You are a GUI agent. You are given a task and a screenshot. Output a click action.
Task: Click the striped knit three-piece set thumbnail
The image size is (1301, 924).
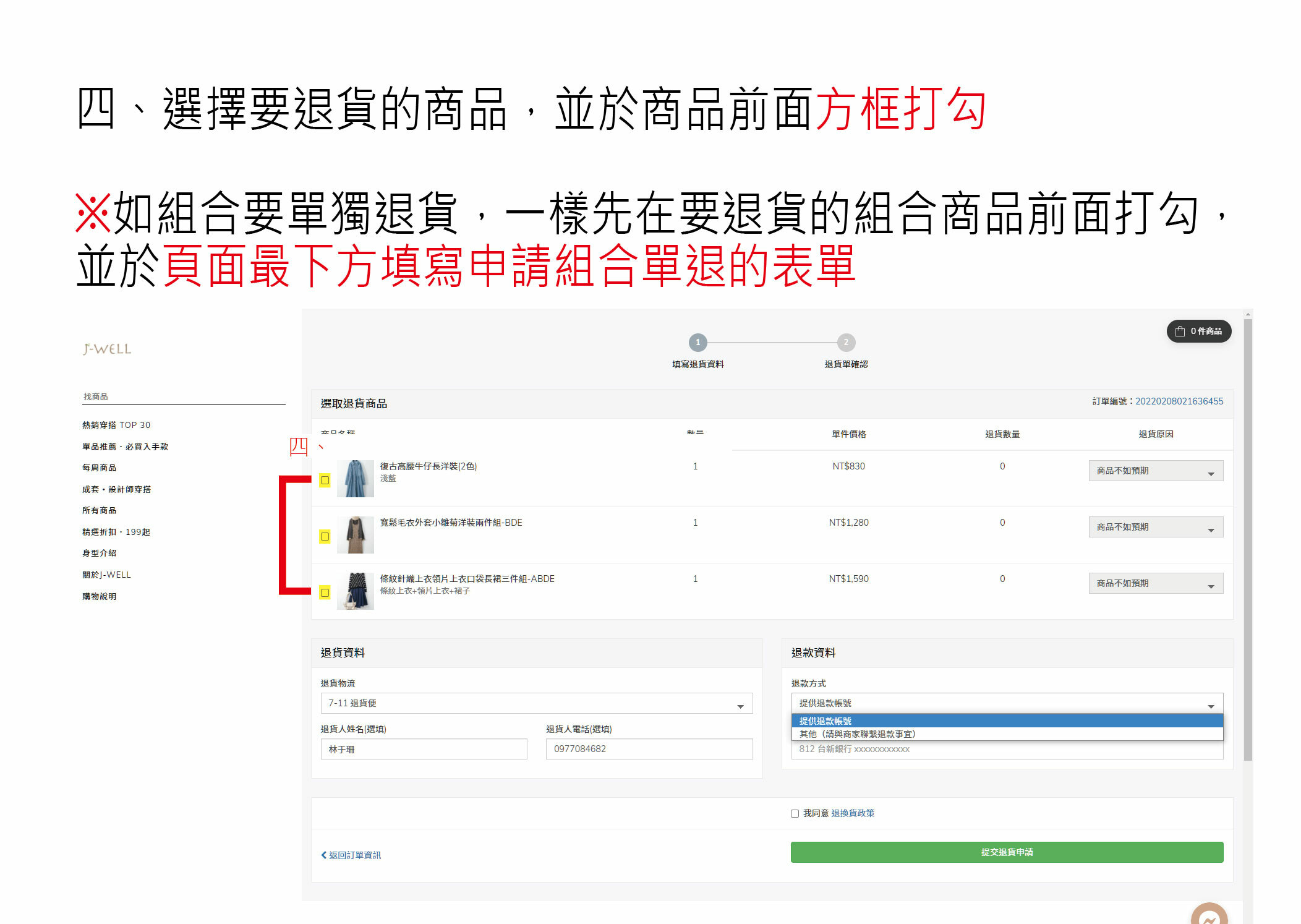pos(356,591)
